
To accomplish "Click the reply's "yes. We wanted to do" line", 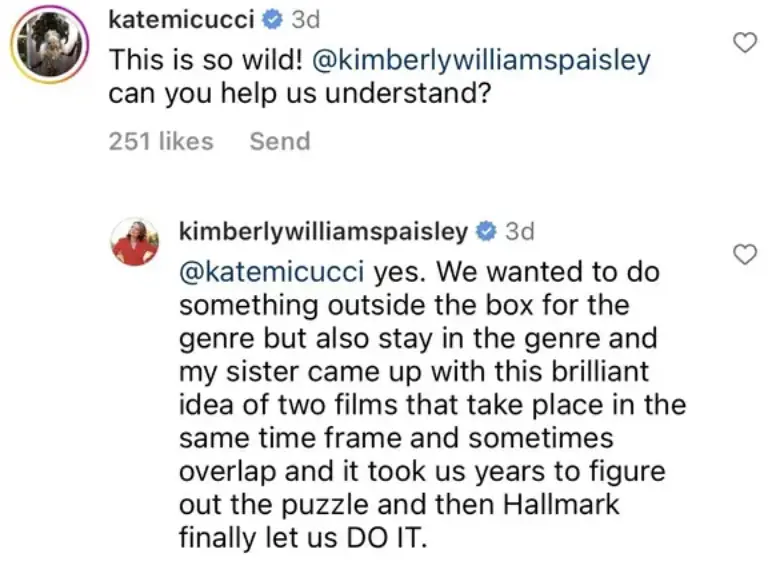I will tap(517, 272).
